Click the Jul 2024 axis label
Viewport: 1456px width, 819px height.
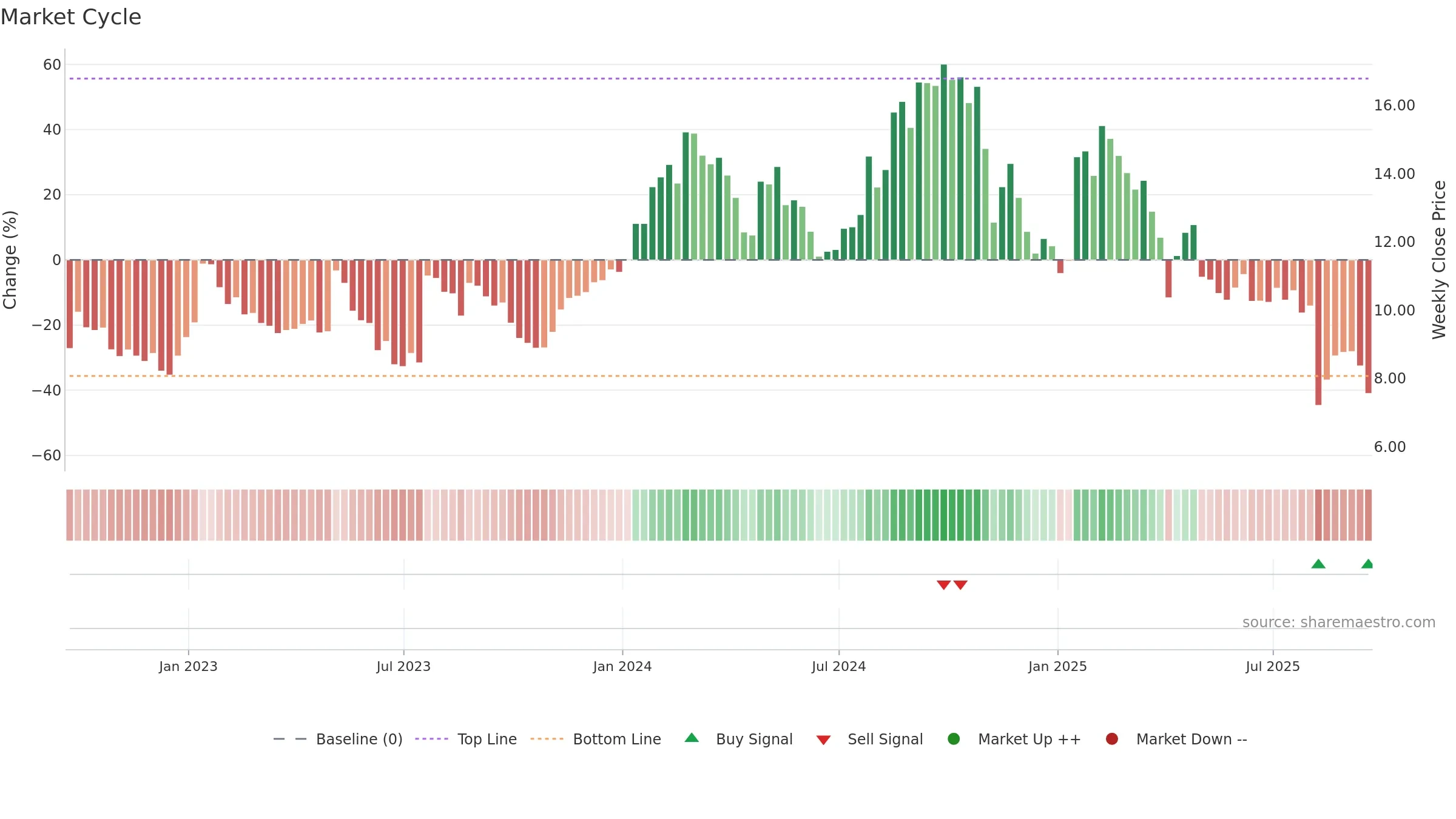pyautogui.click(x=839, y=666)
